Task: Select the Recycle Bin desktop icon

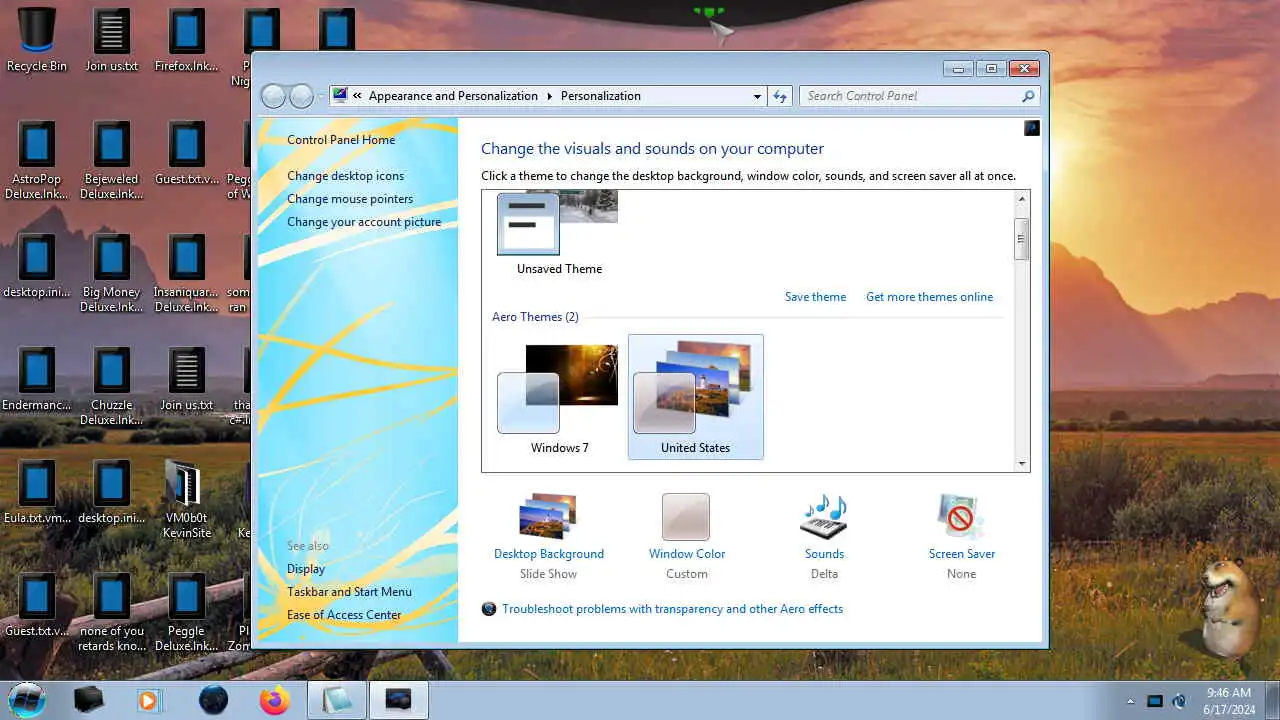Action: pyautogui.click(x=37, y=41)
